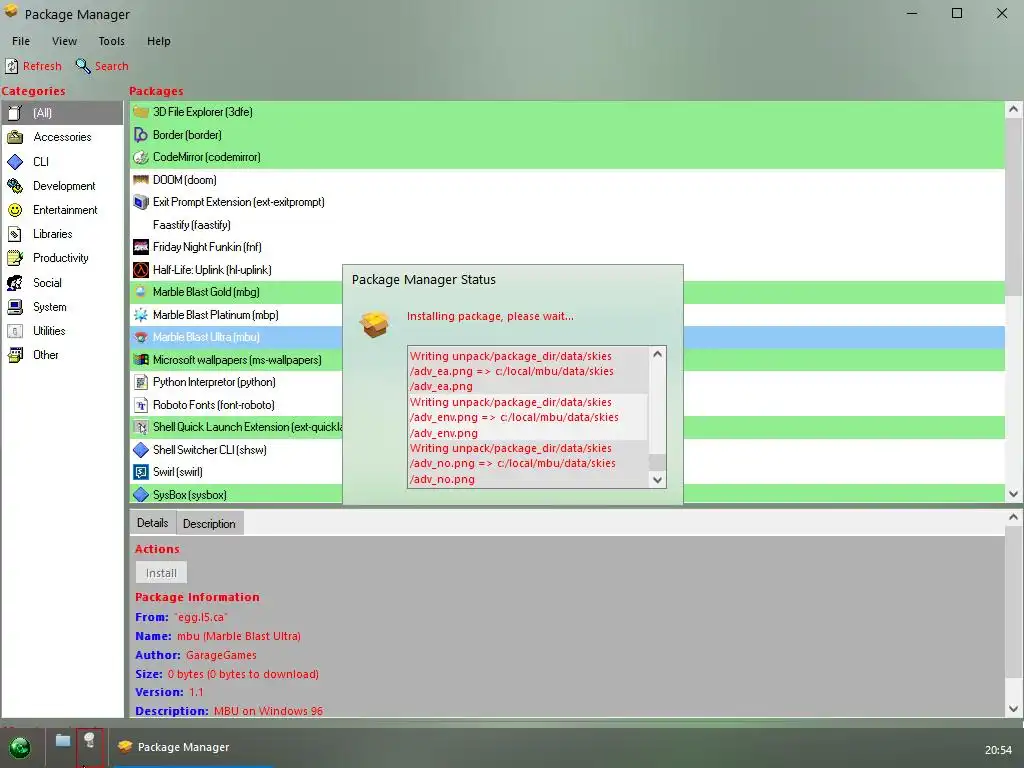1024x768 pixels.
Task: Click the status dialog package box icon
Action: (375, 324)
